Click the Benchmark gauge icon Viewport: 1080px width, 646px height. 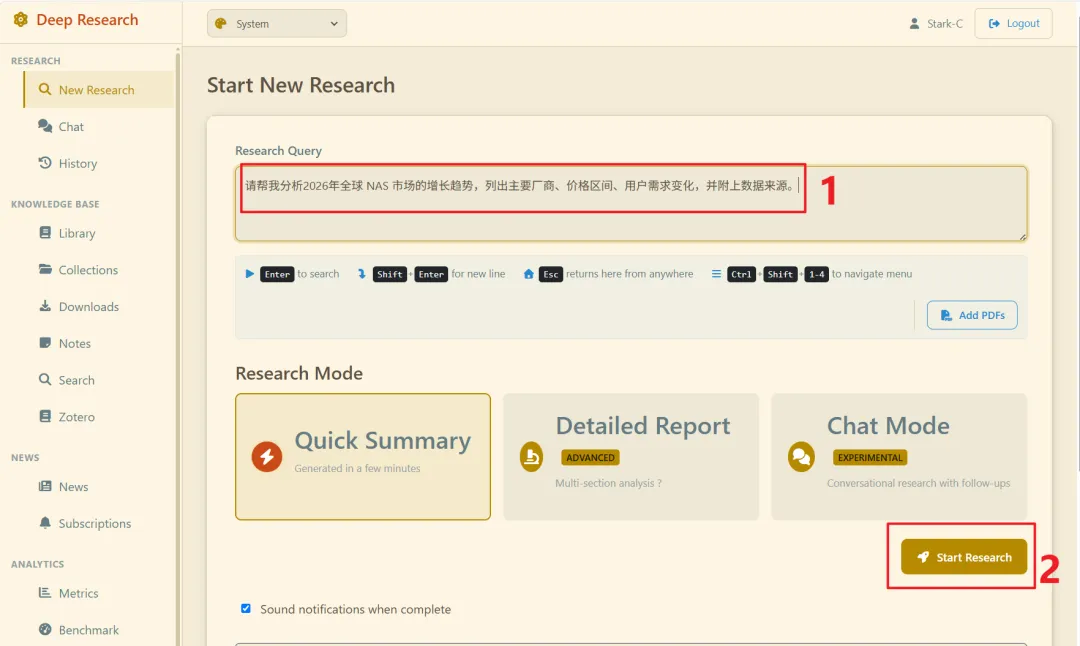pyautogui.click(x=45, y=629)
